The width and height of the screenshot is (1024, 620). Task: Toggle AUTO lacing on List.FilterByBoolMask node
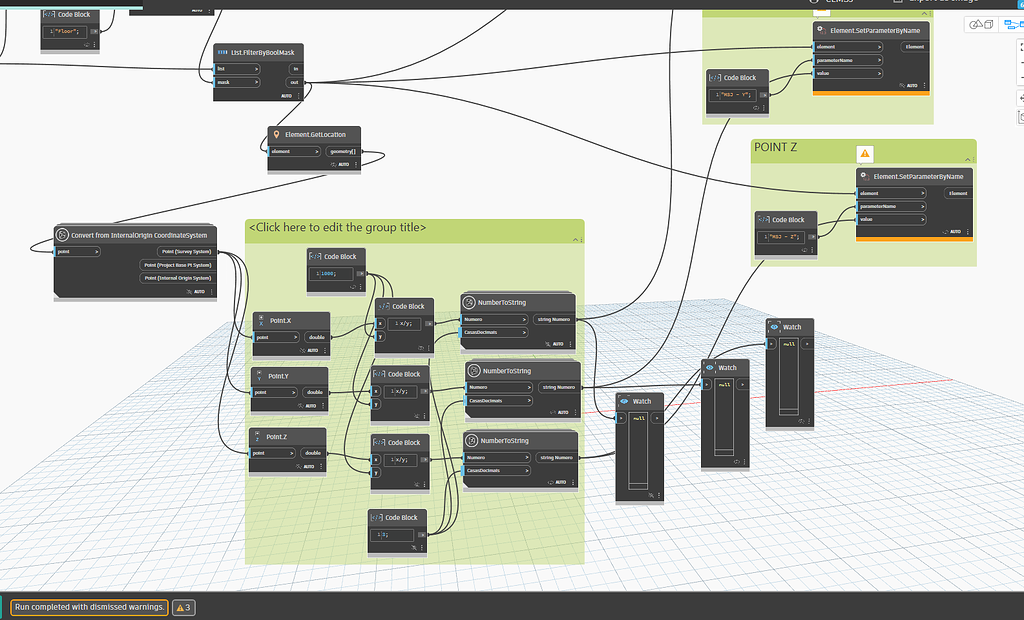[286, 96]
